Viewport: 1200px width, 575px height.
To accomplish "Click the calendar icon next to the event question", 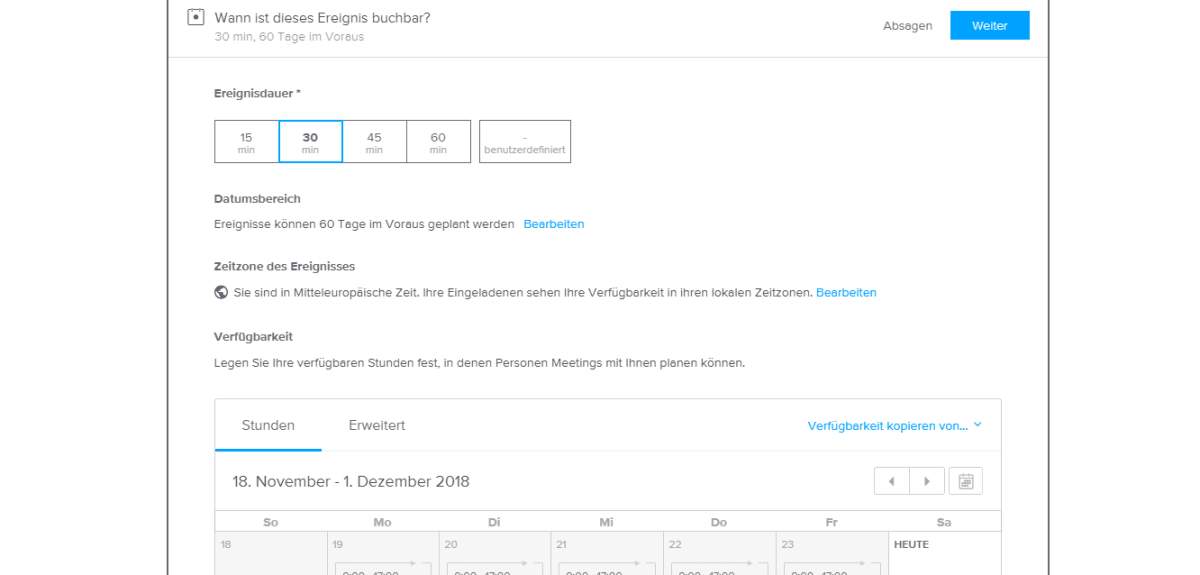I will 196,17.
